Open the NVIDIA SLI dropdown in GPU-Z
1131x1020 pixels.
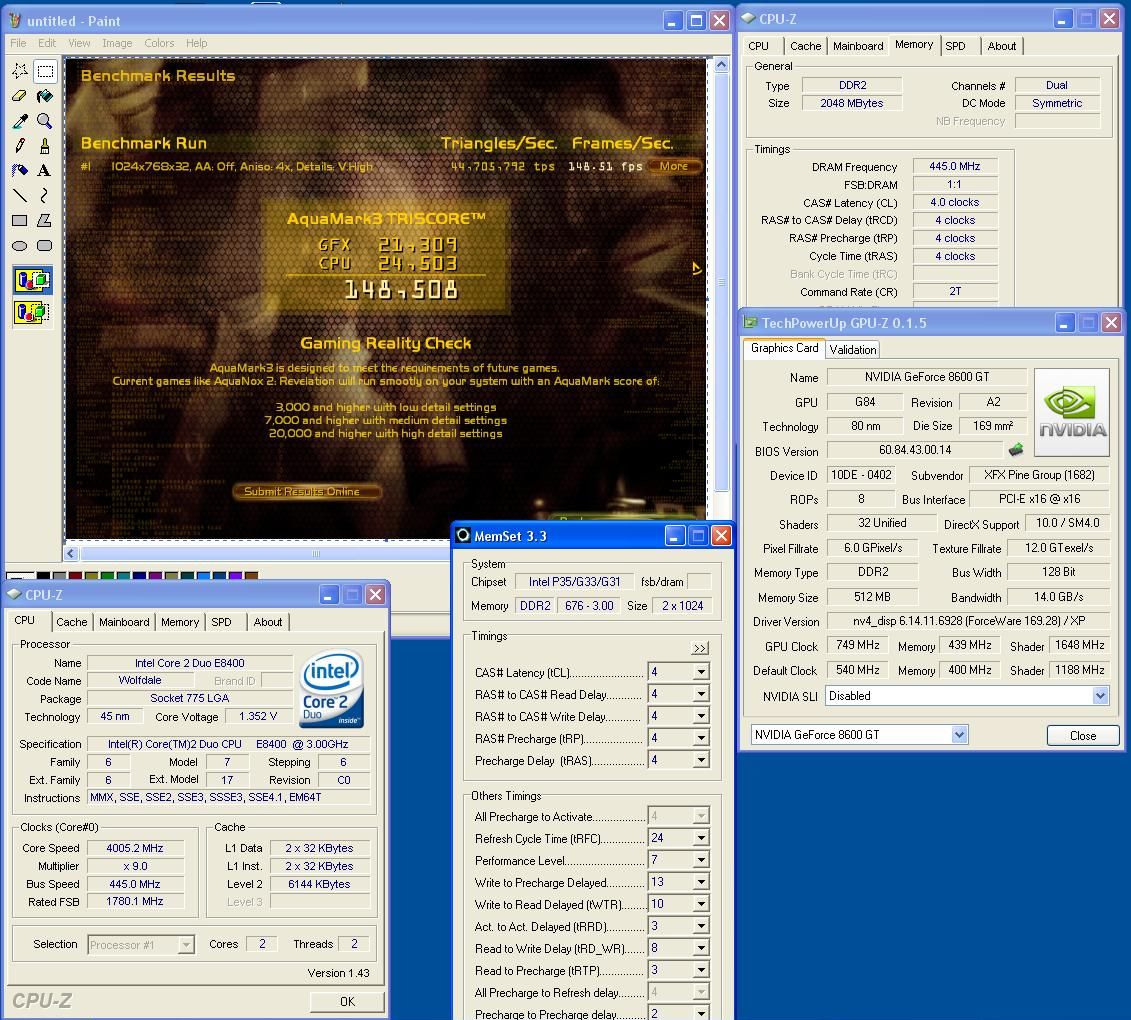coord(1099,696)
